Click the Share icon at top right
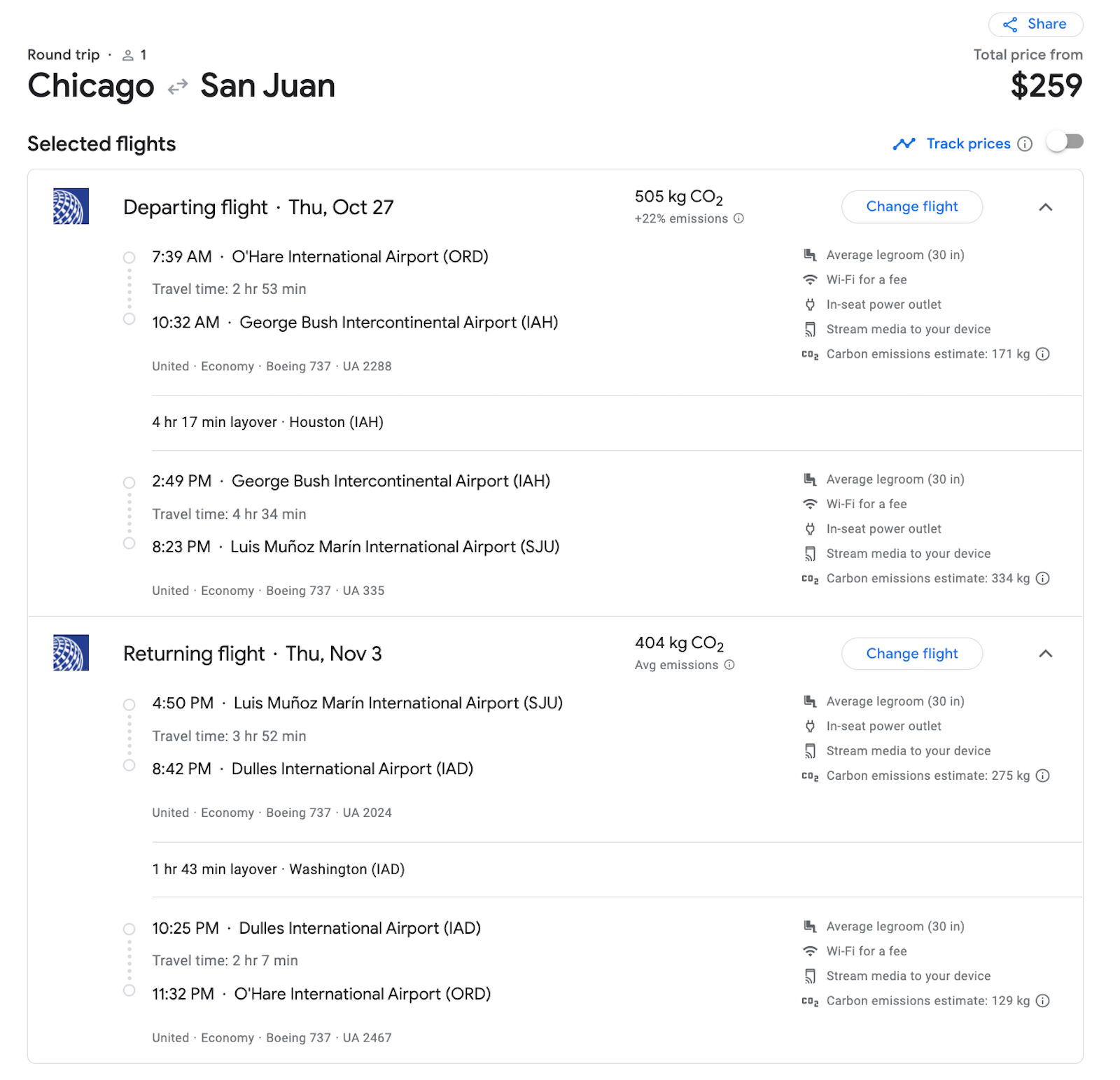The width and height of the screenshot is (1120, 1080). coord(1009,24)
